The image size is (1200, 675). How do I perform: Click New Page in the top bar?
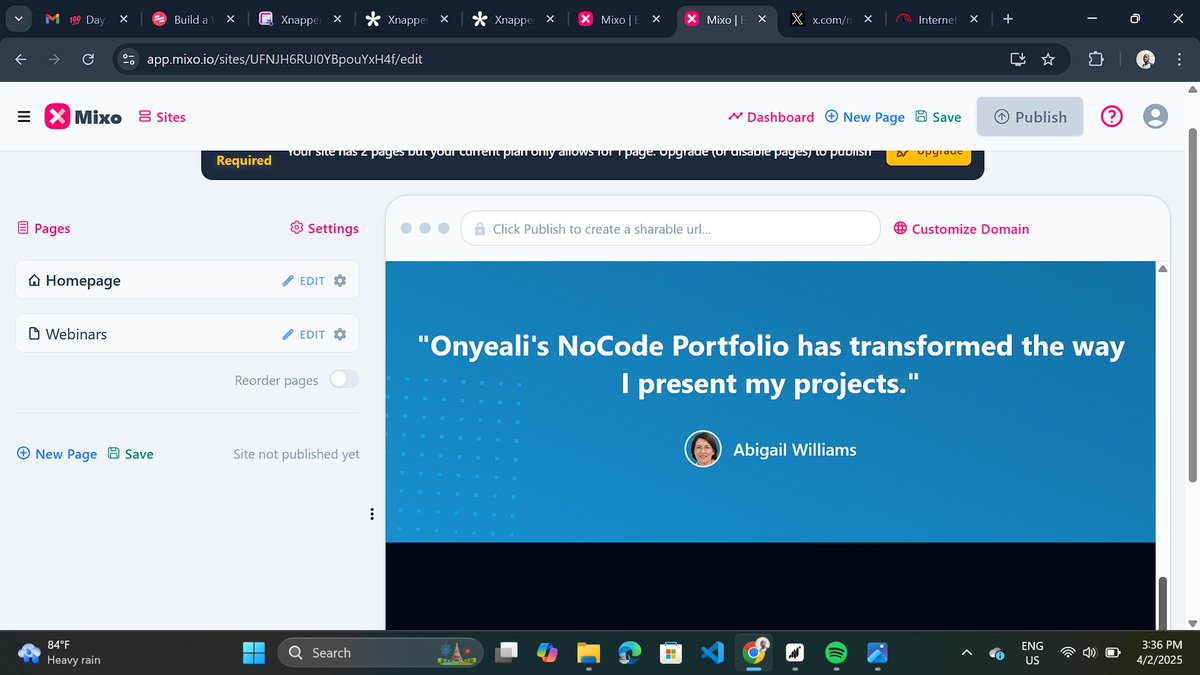[x=865, y=117]
